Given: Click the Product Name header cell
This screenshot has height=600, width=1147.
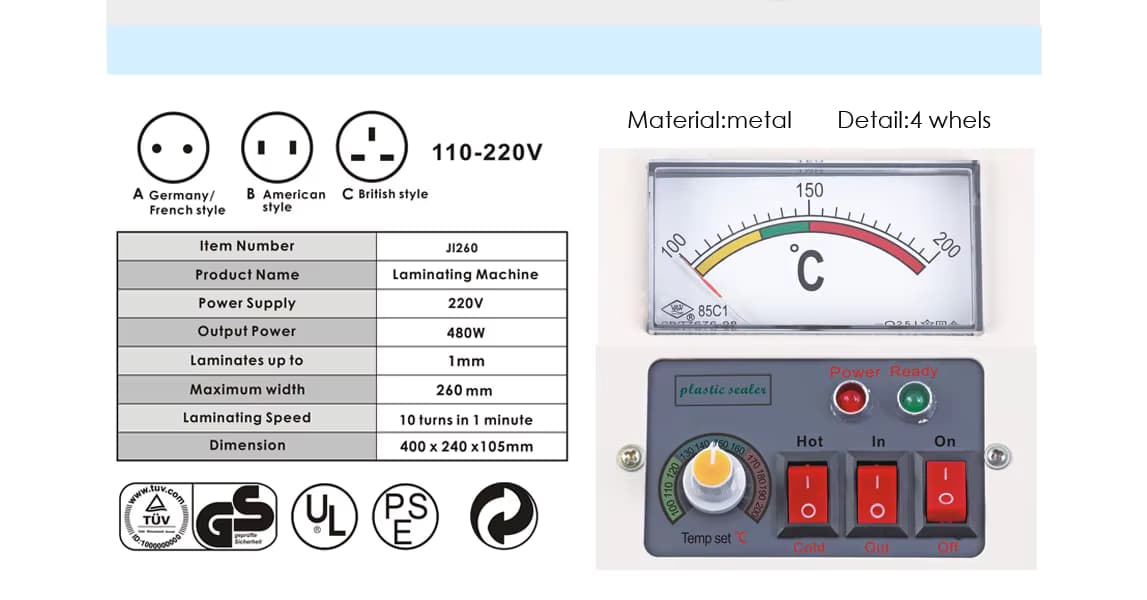Looking at the screenshot, I should pos(247,274).
